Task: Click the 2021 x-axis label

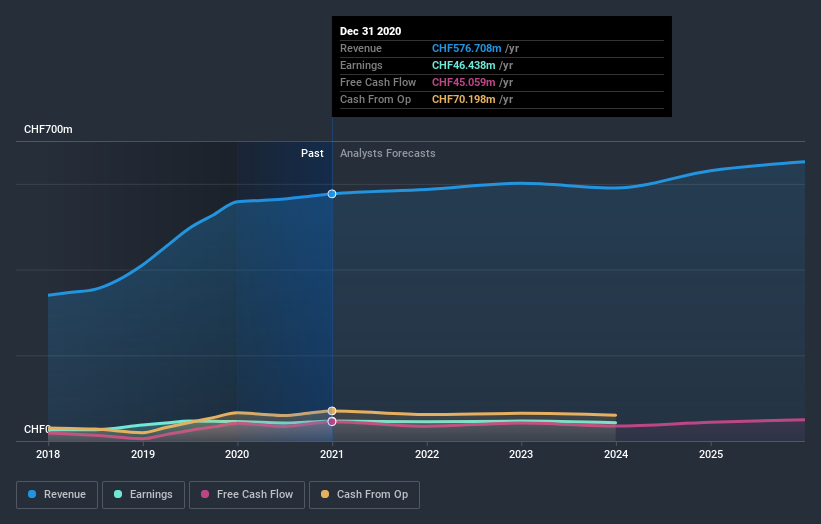Action: 332,454
